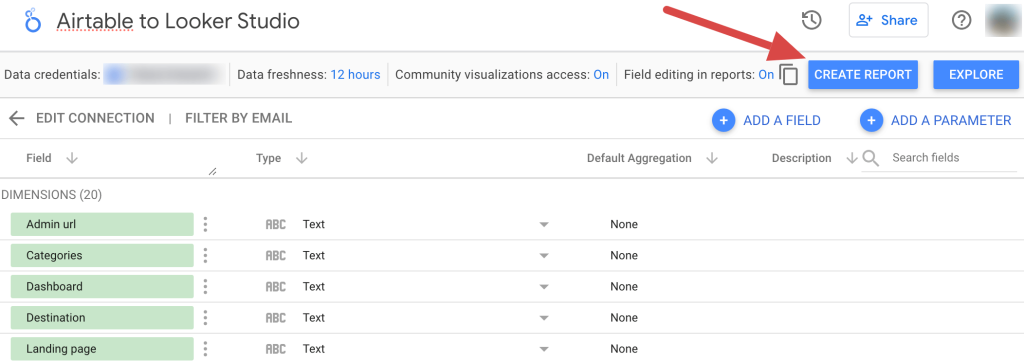Expand the type dropdown for Dashboard

pos(543,287)
